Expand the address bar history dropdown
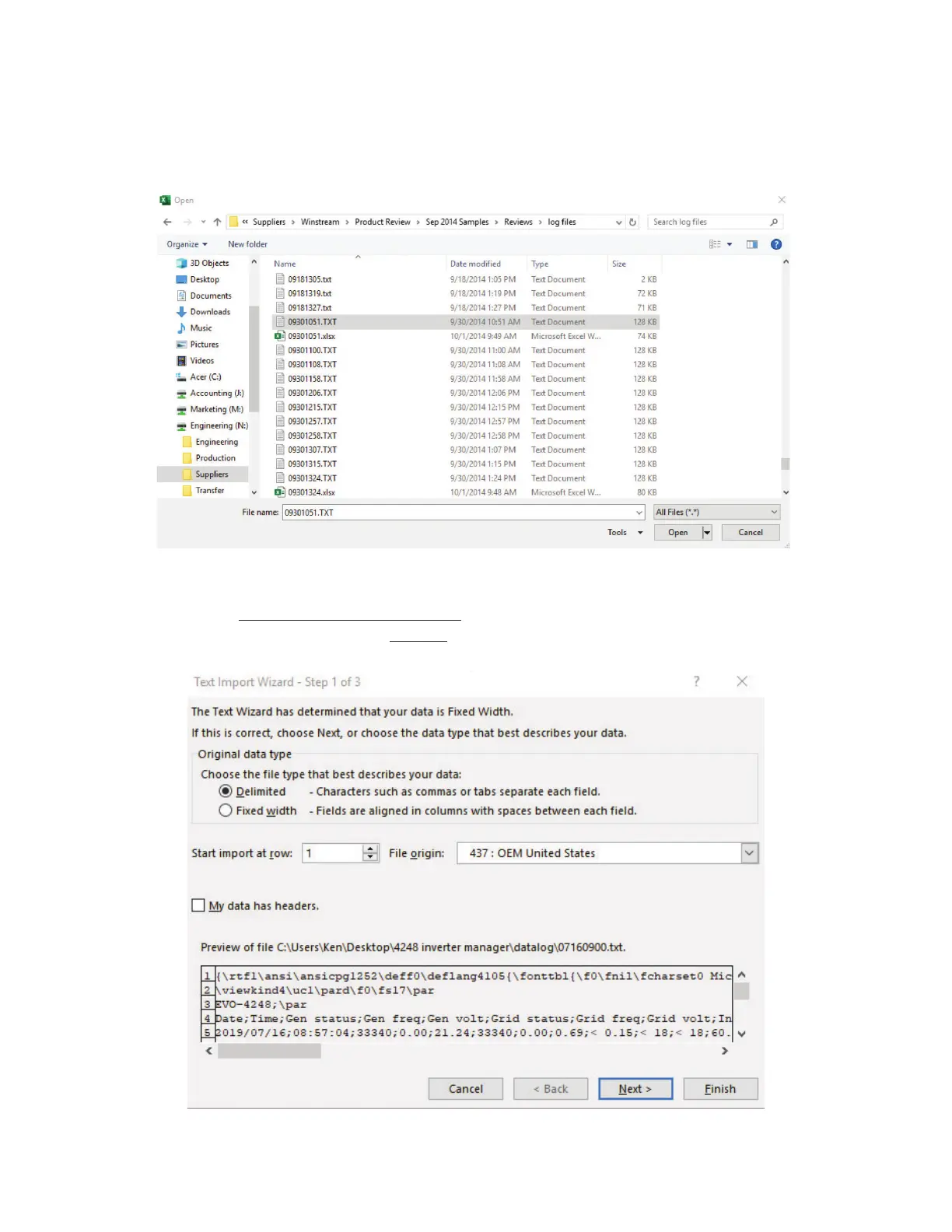The image size is (952, 1232). [619, 222]
